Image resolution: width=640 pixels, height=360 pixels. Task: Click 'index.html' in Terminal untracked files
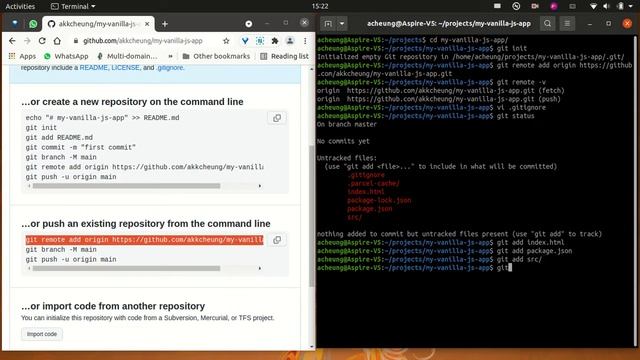366,192
